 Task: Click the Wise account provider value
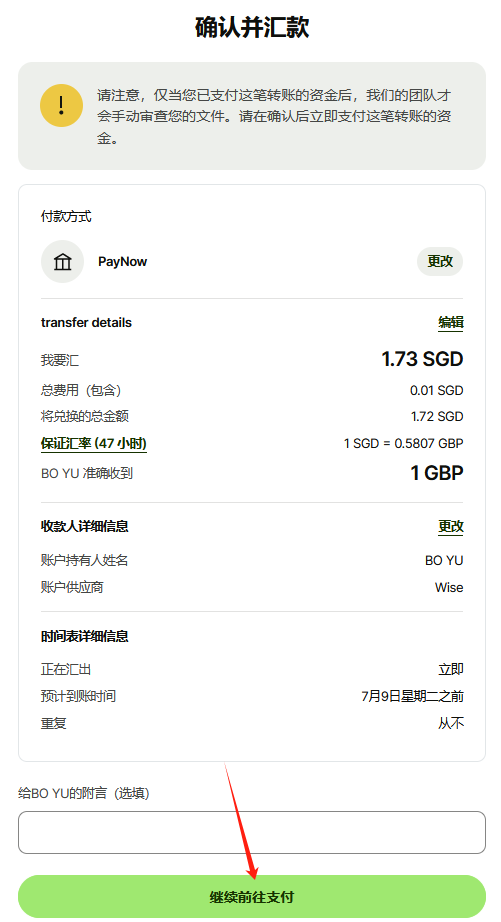click(x=449, y=587)
